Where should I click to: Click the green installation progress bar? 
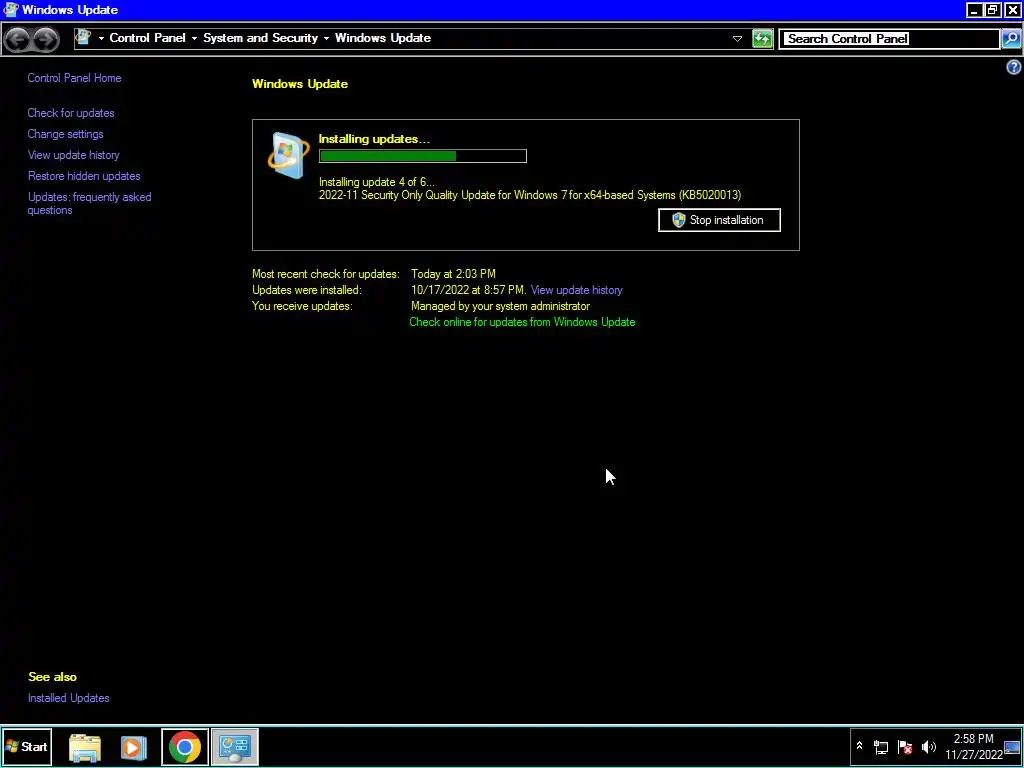(423, 156)
